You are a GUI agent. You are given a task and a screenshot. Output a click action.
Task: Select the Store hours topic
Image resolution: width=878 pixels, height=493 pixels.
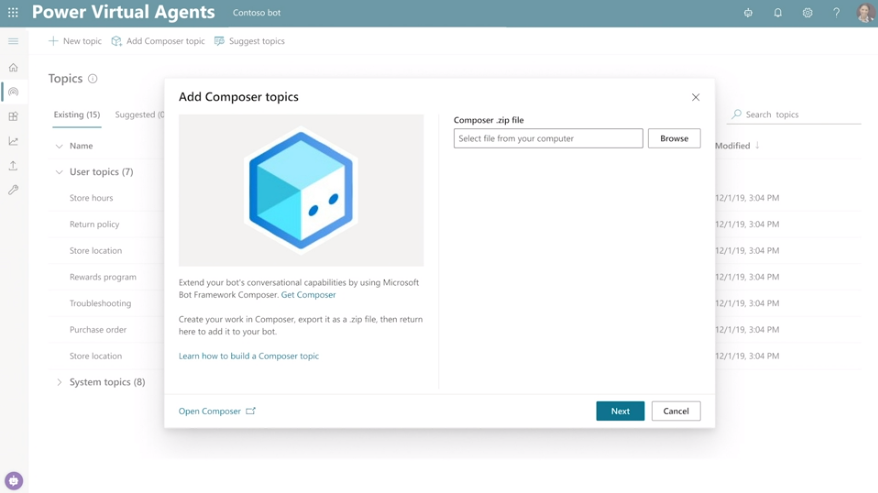tap(91, 198)
